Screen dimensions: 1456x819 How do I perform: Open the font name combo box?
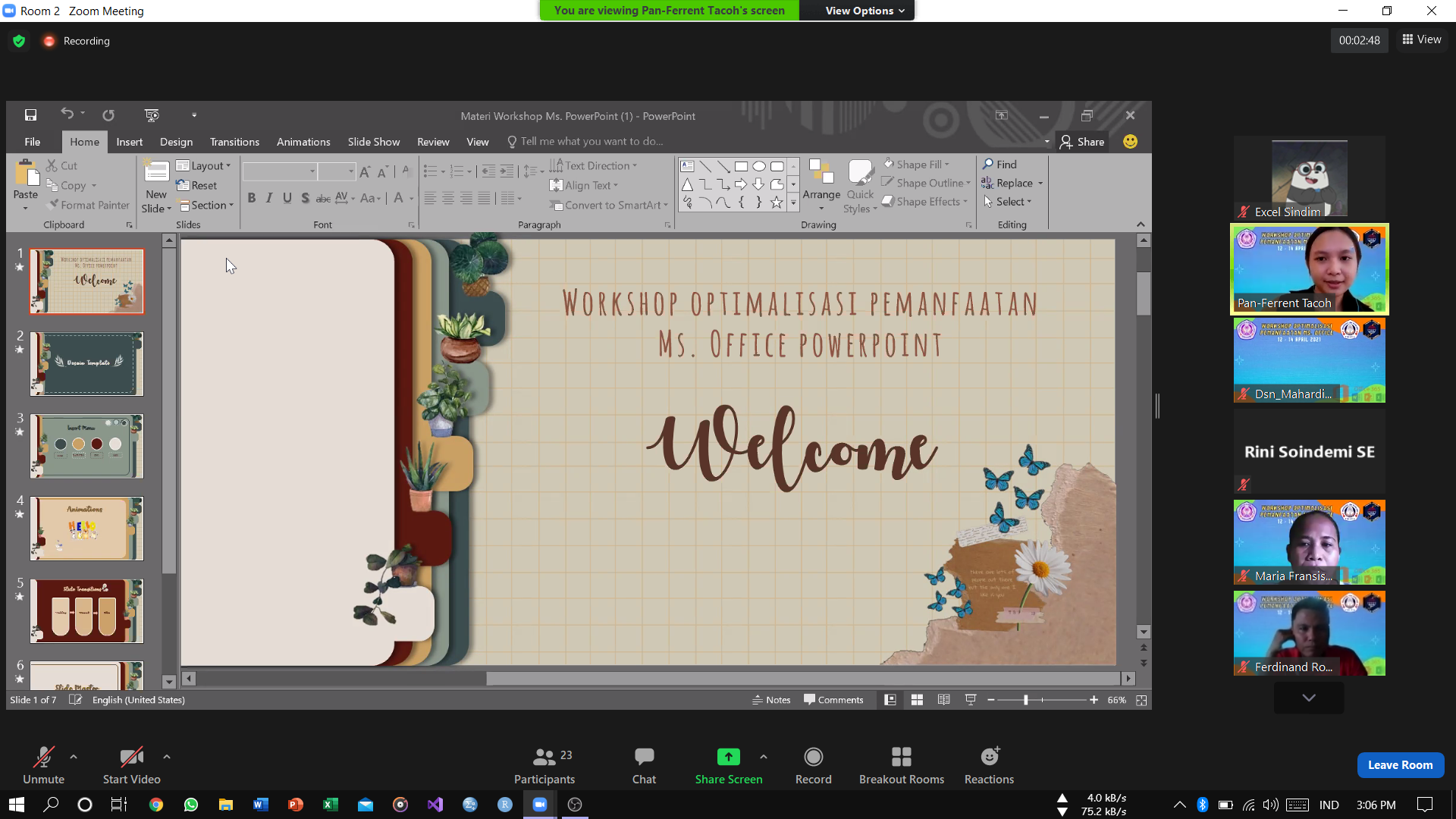click(x=279, y=171)
